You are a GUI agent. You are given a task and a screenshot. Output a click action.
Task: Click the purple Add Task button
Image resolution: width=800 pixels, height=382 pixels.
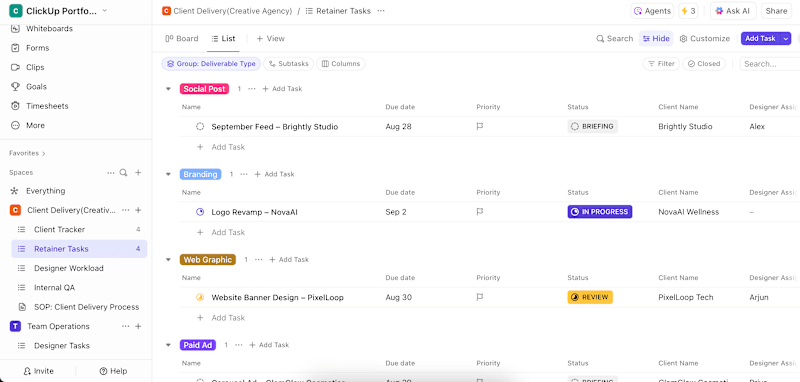click(x=760, y=38)
